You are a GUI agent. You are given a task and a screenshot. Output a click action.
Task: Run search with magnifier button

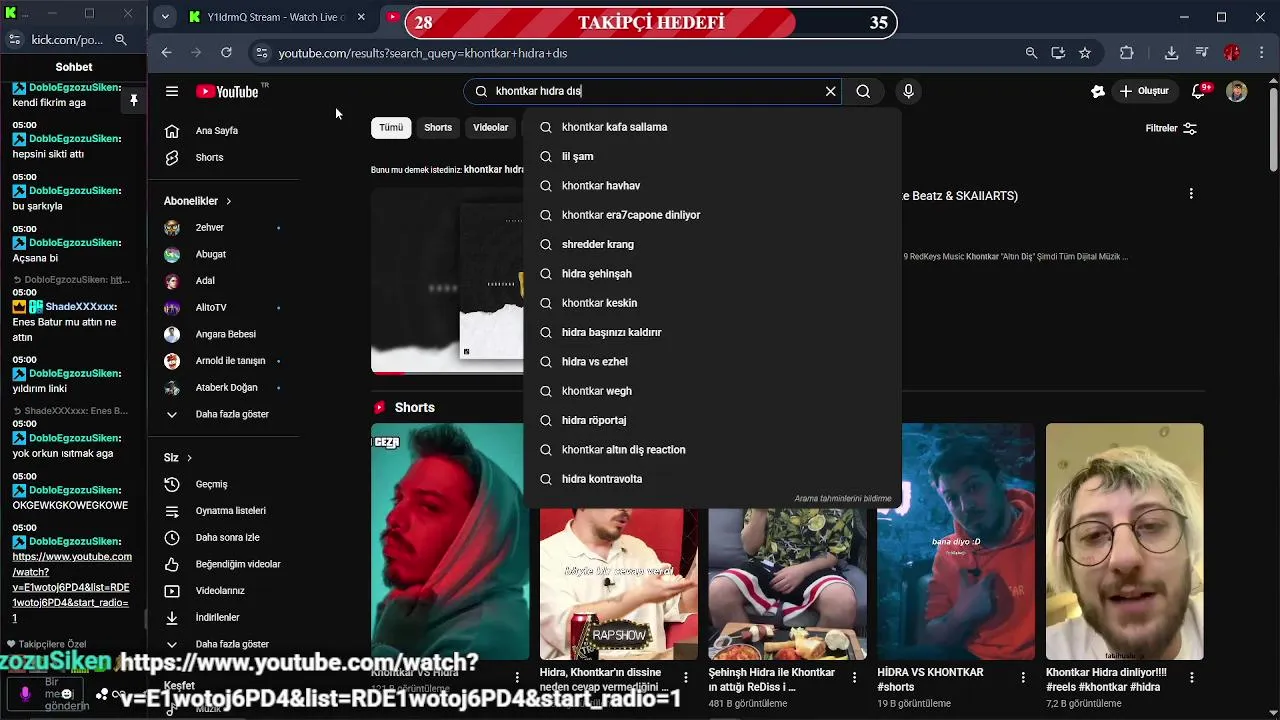pos(863,91)
